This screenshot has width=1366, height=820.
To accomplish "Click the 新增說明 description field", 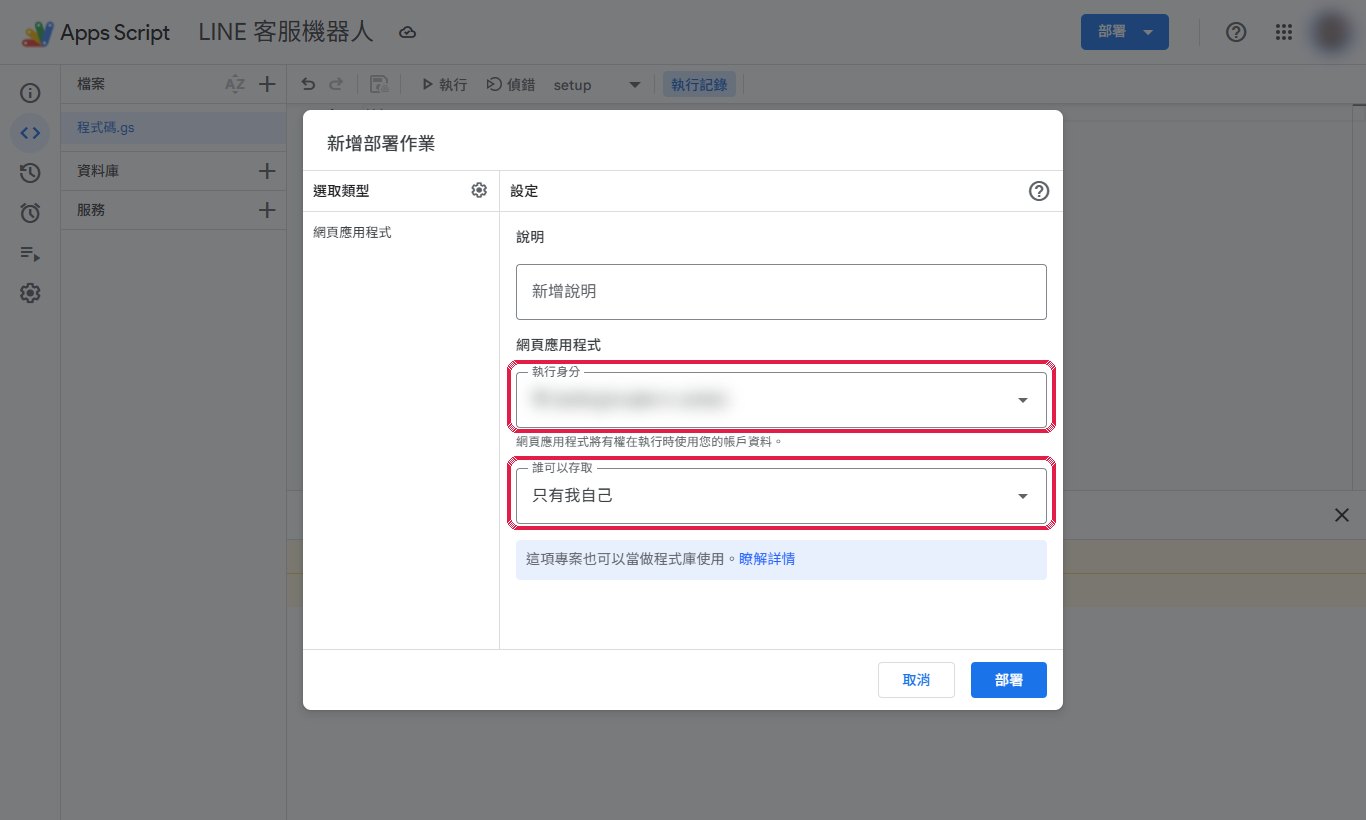I will (781, 292).
